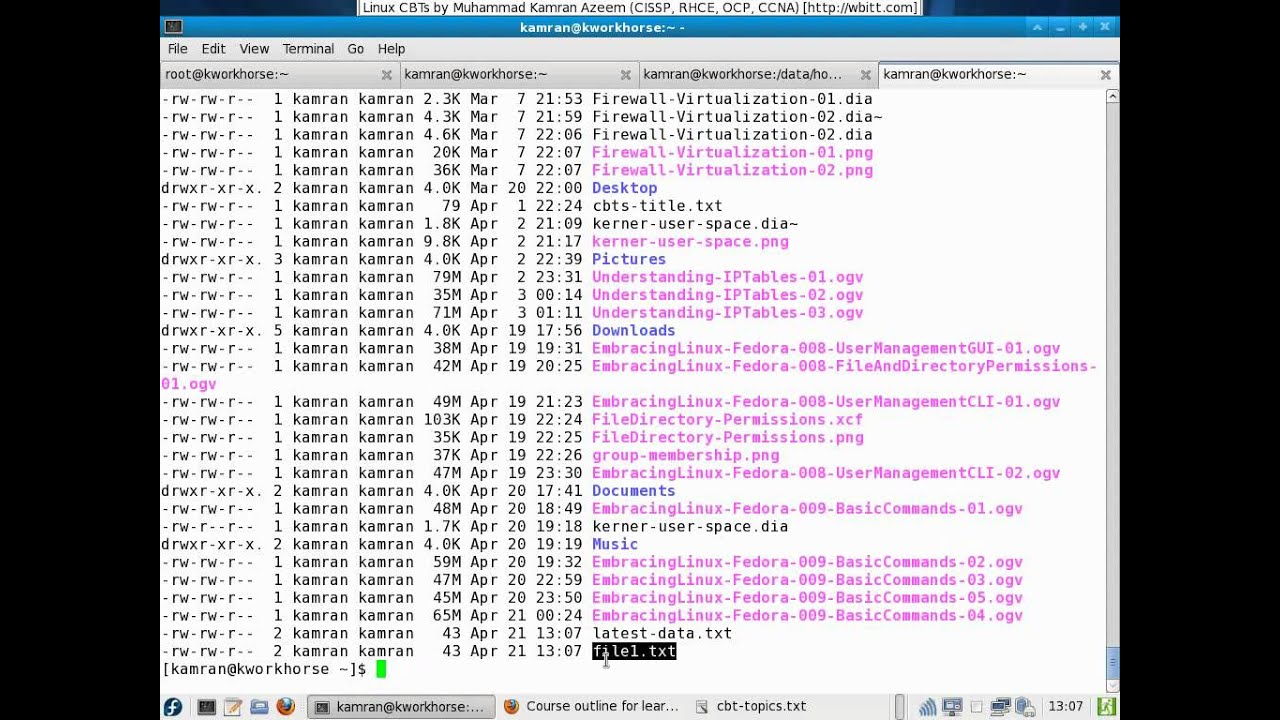This screenshot has width=1280, height=720.
Task: Open the Help menu
Action: click(x=391, y=49)
